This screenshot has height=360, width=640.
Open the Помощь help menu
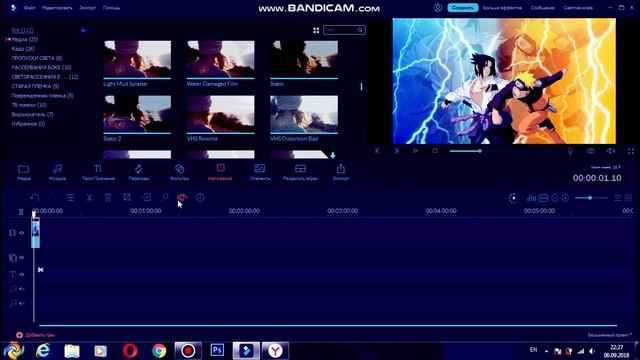click(111, 8)
